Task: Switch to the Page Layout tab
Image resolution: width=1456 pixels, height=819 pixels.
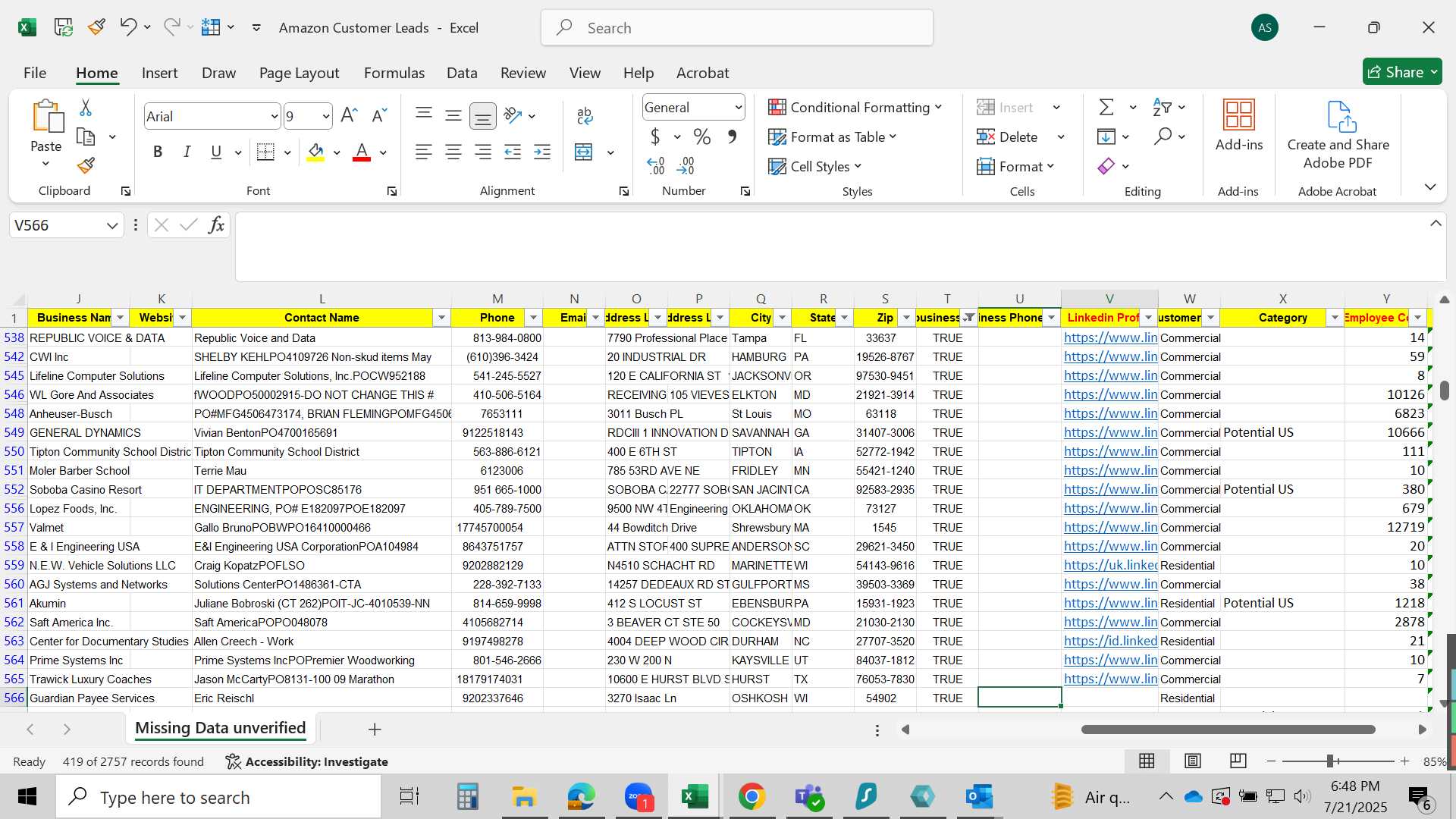Action: tap(299, 73)
